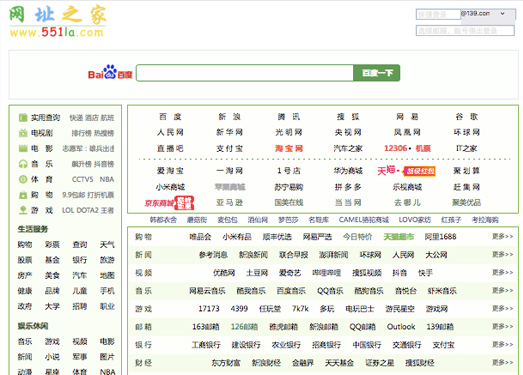
Task: Select 小说 under 娱乐休闲
Action: (x=52, y=357)
